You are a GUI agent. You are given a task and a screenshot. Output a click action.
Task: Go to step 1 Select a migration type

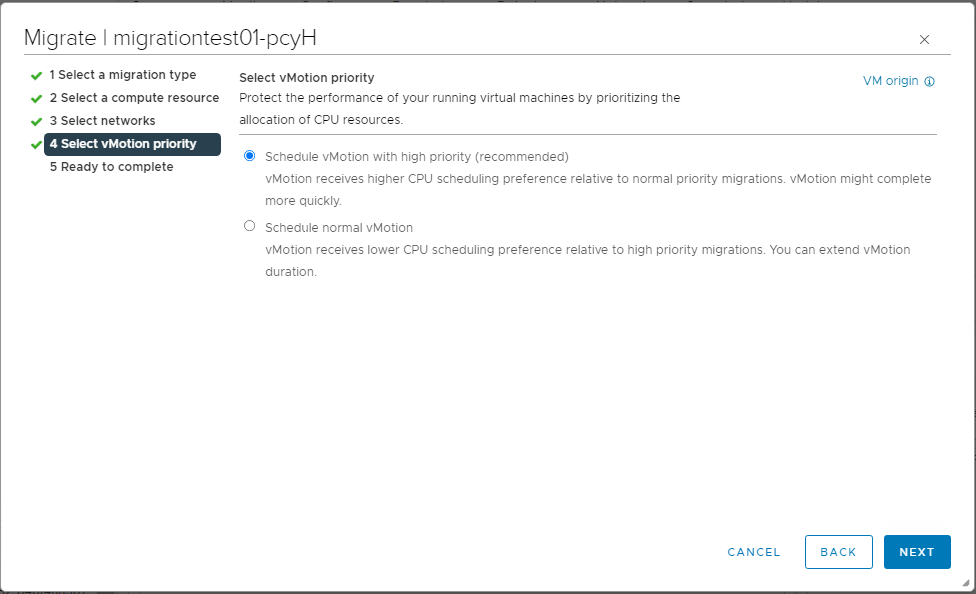coord(123,75)
